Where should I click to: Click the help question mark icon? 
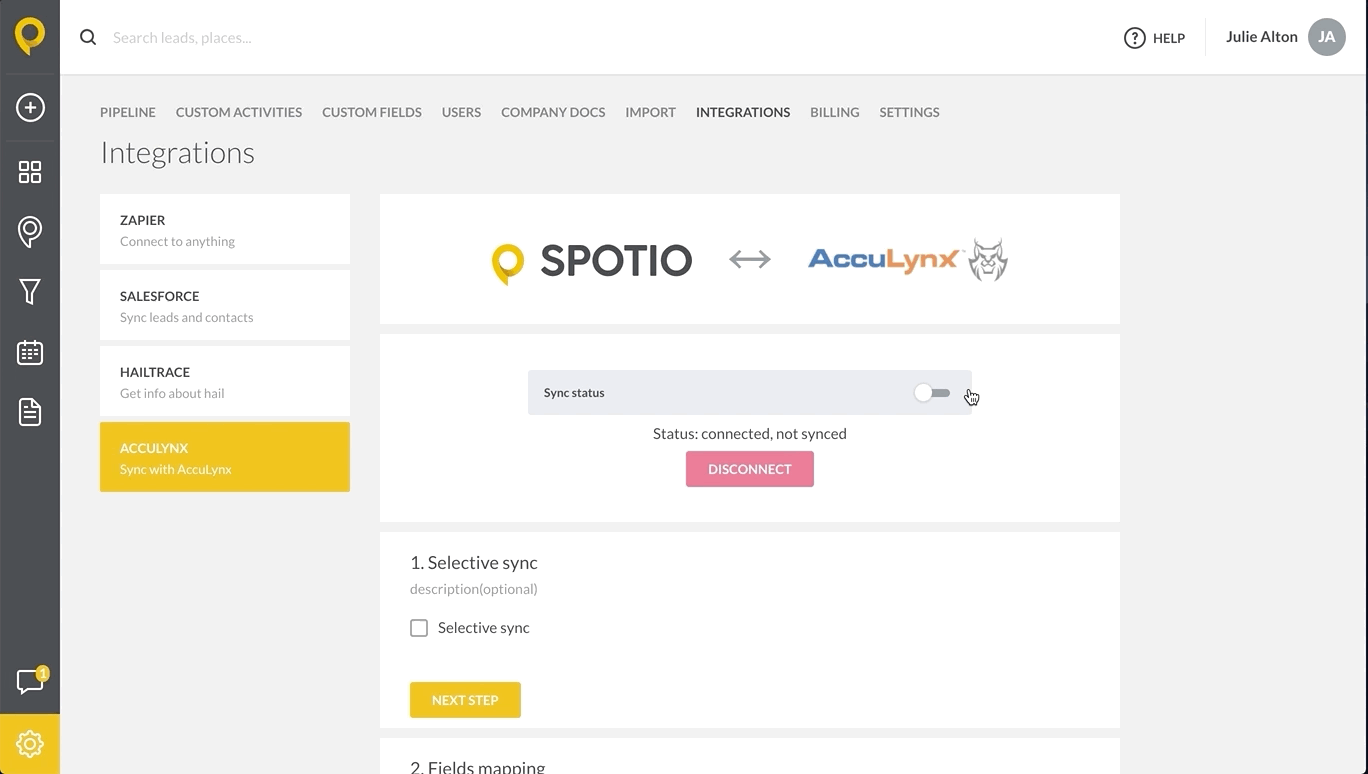coord(1134,38)
